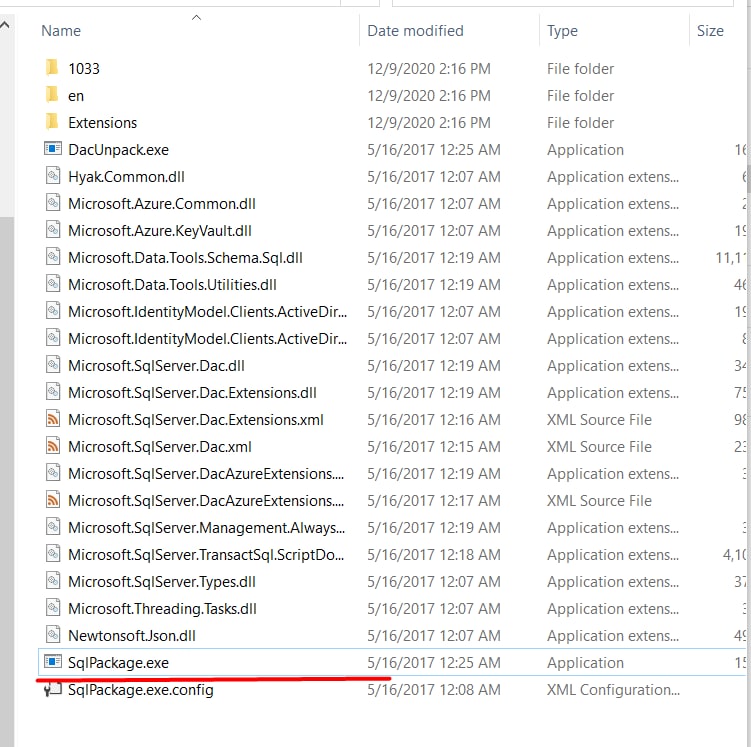Select file name Hyak.Common.dll
This screenshot has height=747, width=751.
coord(126,177)
